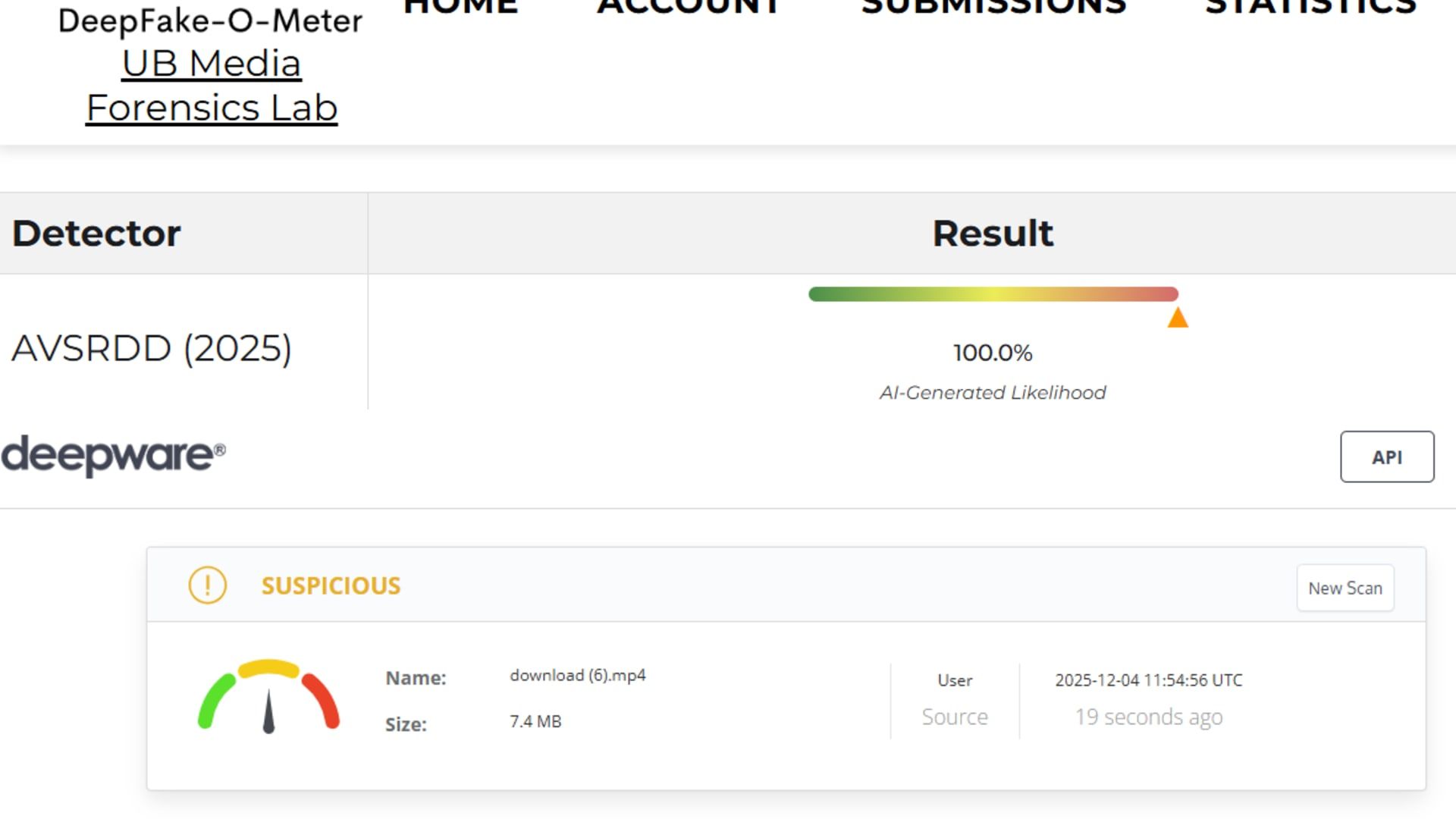The height and width of the screenshot is (819, 1456).
Task: Click the download (6).mp4 file name
Action: point(577,676)
